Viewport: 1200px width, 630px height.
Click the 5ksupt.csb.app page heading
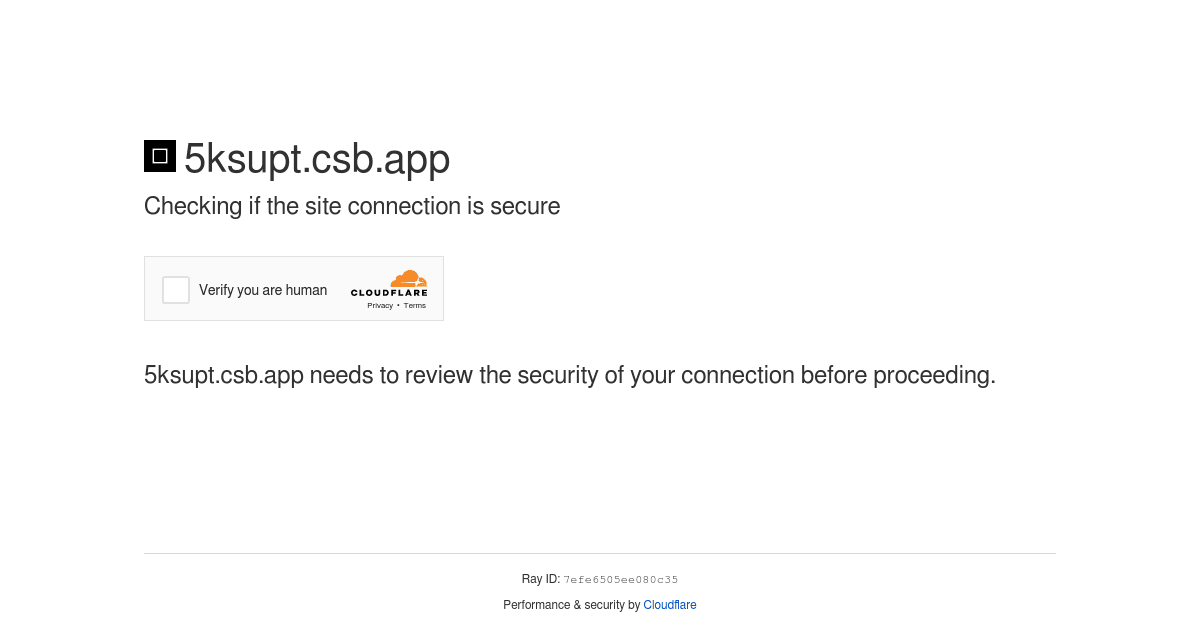[317, 159]
